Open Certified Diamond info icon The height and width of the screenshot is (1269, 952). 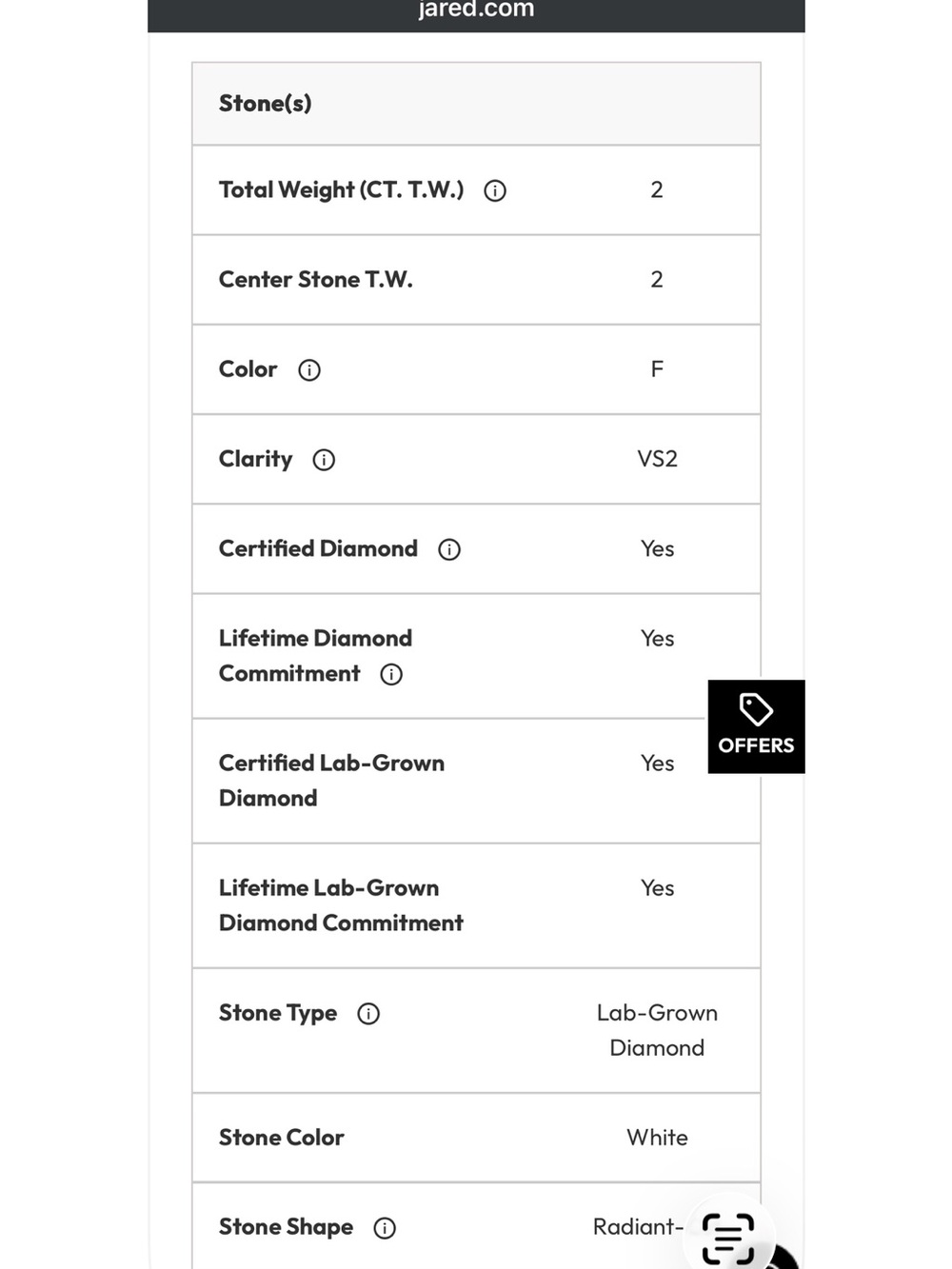tap(449, 549)
